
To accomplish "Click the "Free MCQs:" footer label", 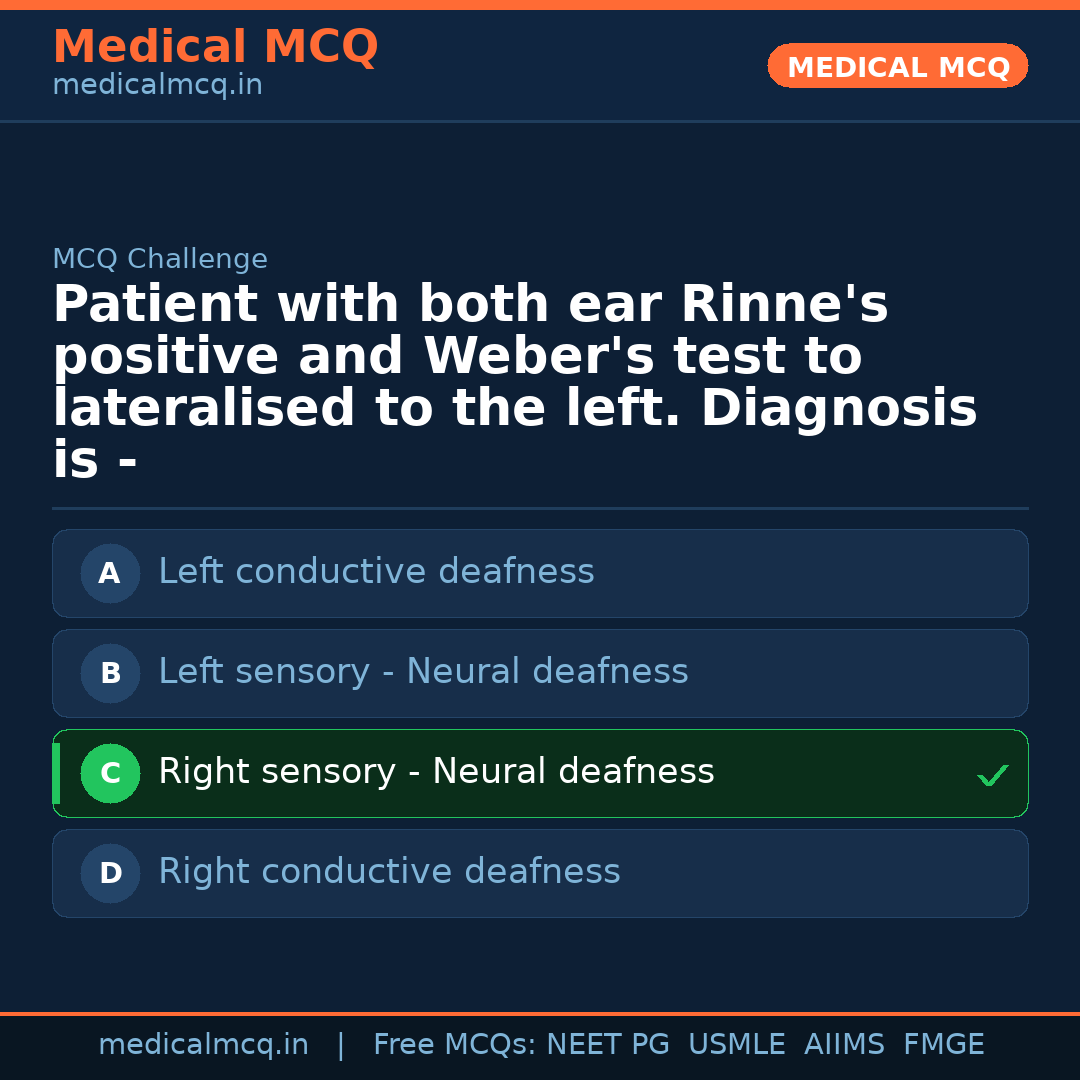I will click(x=455, y=1045).
